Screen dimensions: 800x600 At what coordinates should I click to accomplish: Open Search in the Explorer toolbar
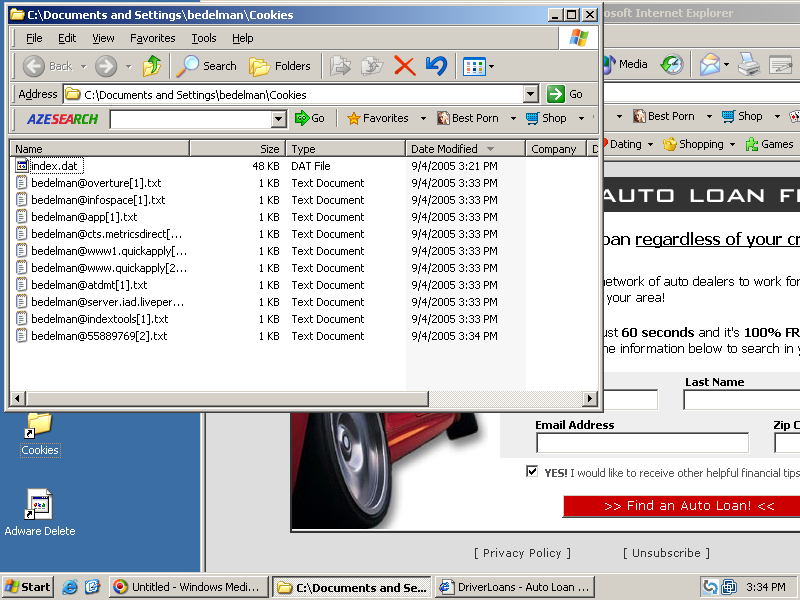tap(207, 66)
